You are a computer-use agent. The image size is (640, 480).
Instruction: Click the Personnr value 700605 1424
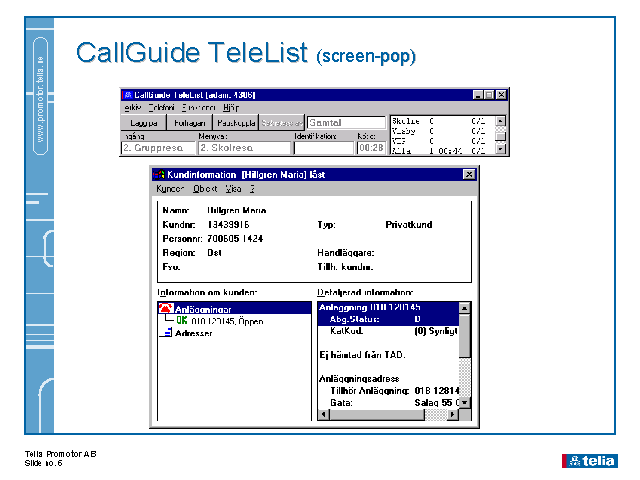coord(235,238)
